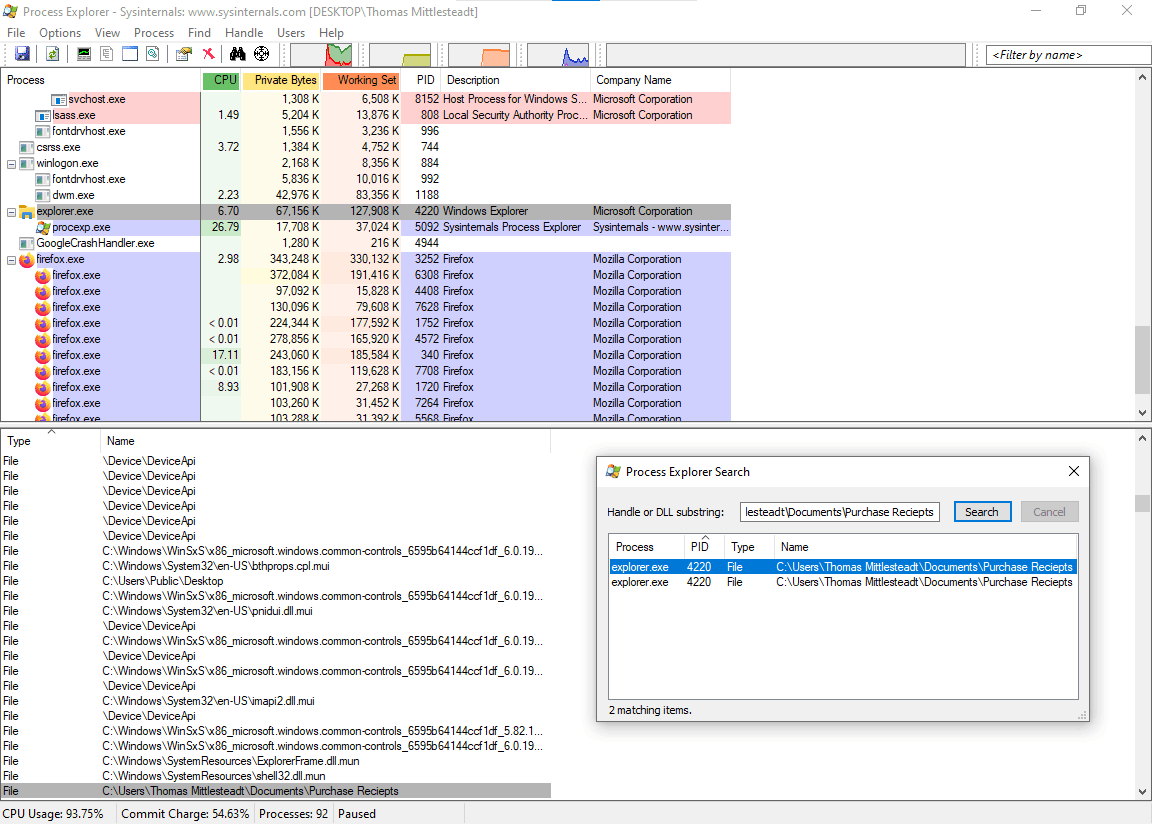The image size is (1152, 824).
Task: Click the Refresh Now toolbar icon
Action: click(52, 54)
